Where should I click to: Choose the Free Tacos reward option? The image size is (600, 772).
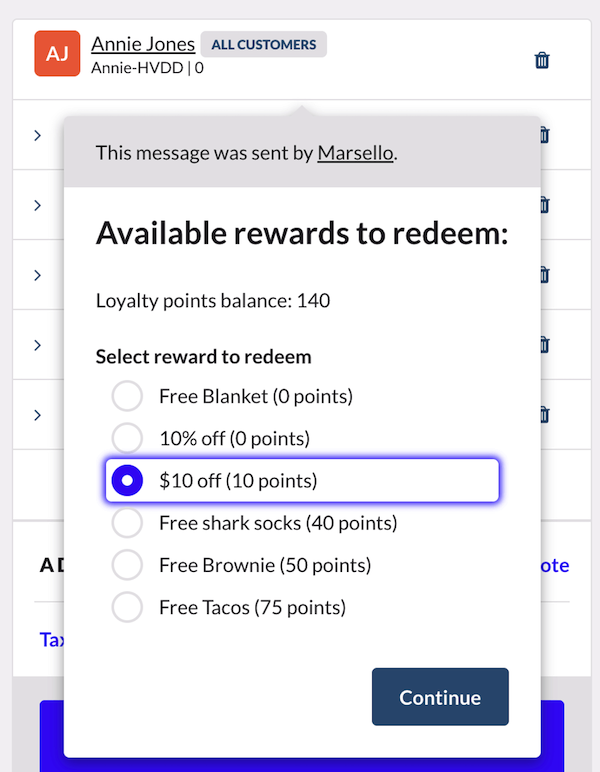point(127,607)
